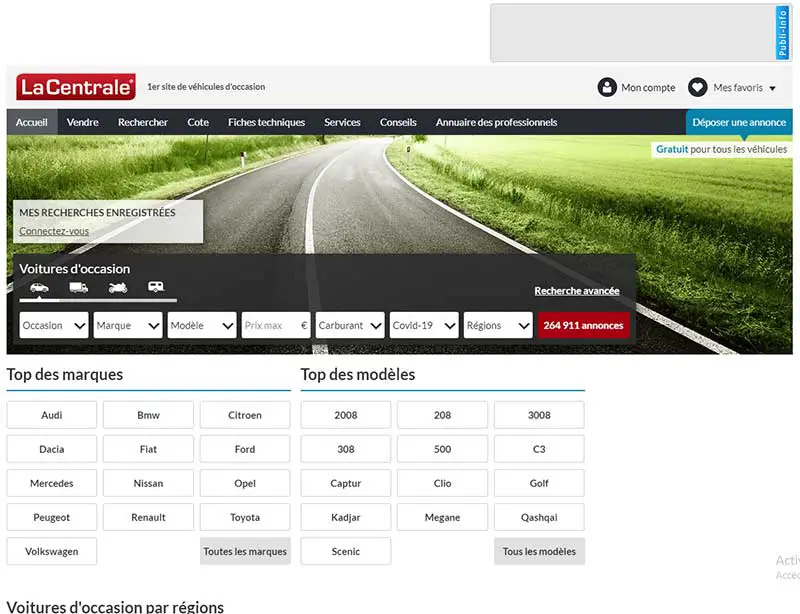Viewport: 800px width, 614px height.
Task: Select the Megane model button
Action: click(442, 517)
